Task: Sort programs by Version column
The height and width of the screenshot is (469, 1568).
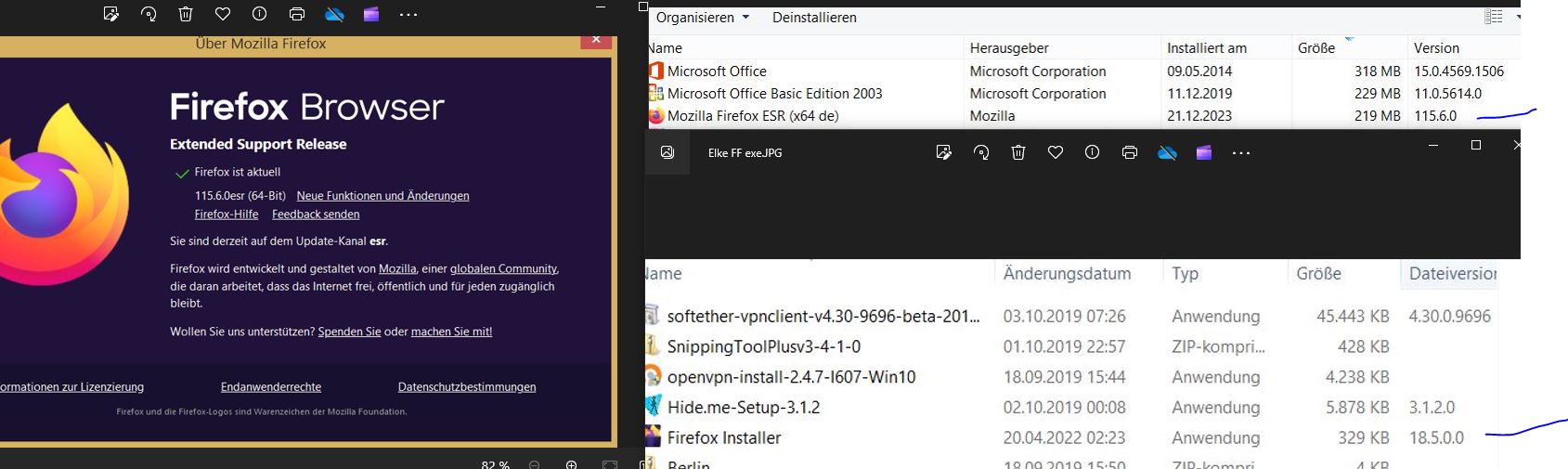Action: tap(1436, 48)
